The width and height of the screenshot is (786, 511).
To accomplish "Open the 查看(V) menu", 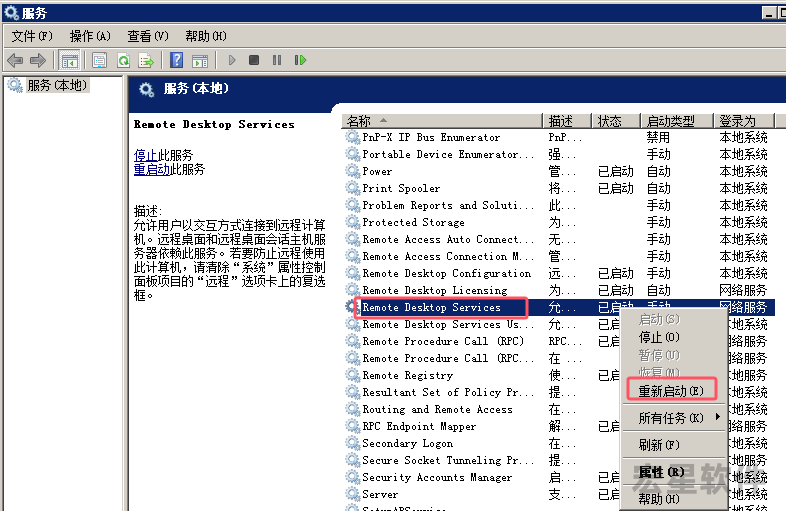I will [x=147, y=36].
